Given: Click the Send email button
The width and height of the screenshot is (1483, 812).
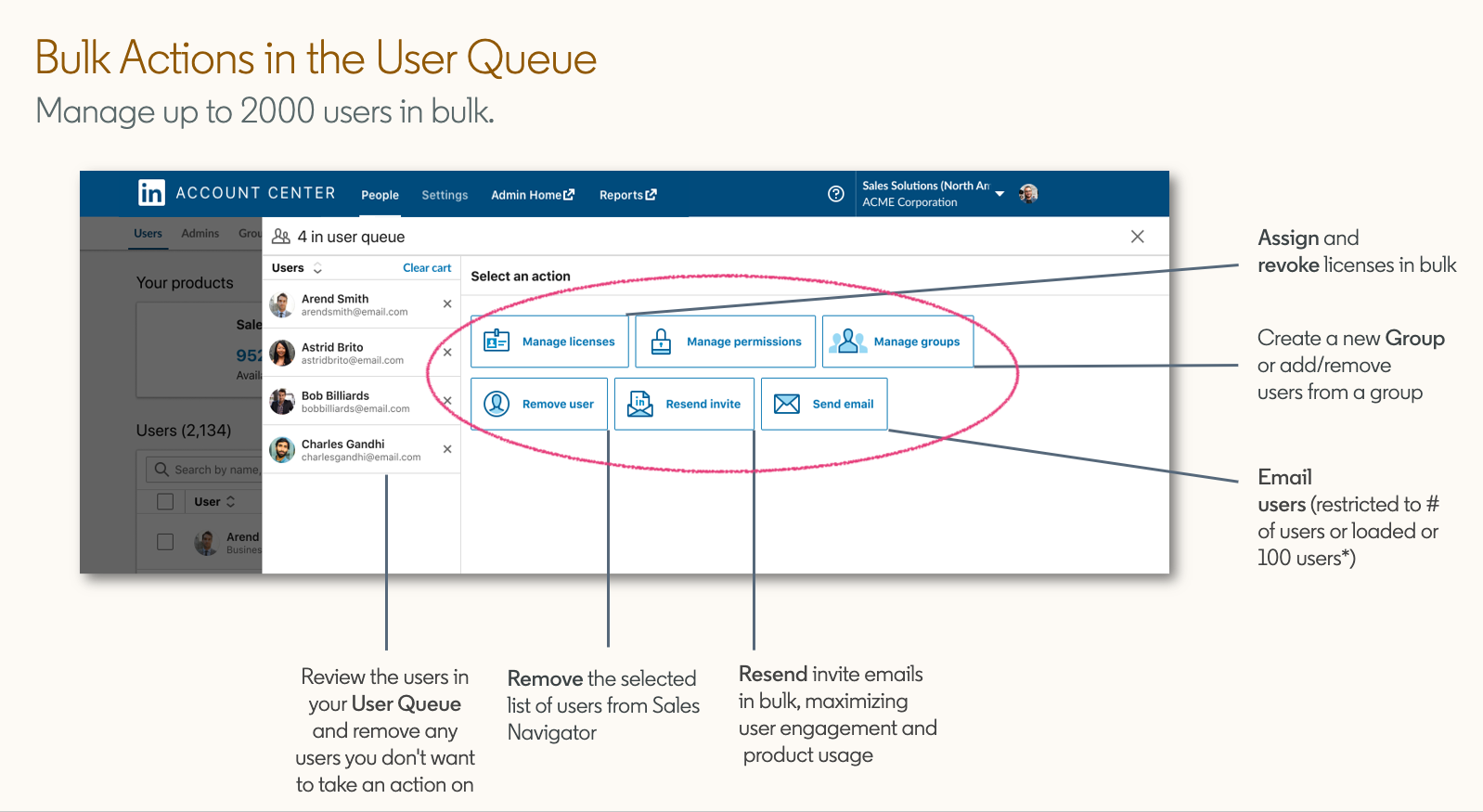Looking at the screenshot, I should (x=824, y=404).
